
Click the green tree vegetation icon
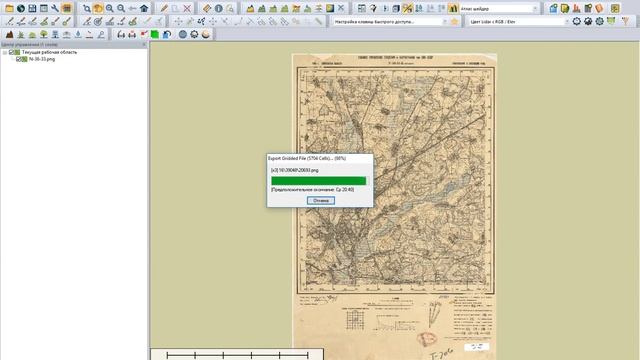44,35
